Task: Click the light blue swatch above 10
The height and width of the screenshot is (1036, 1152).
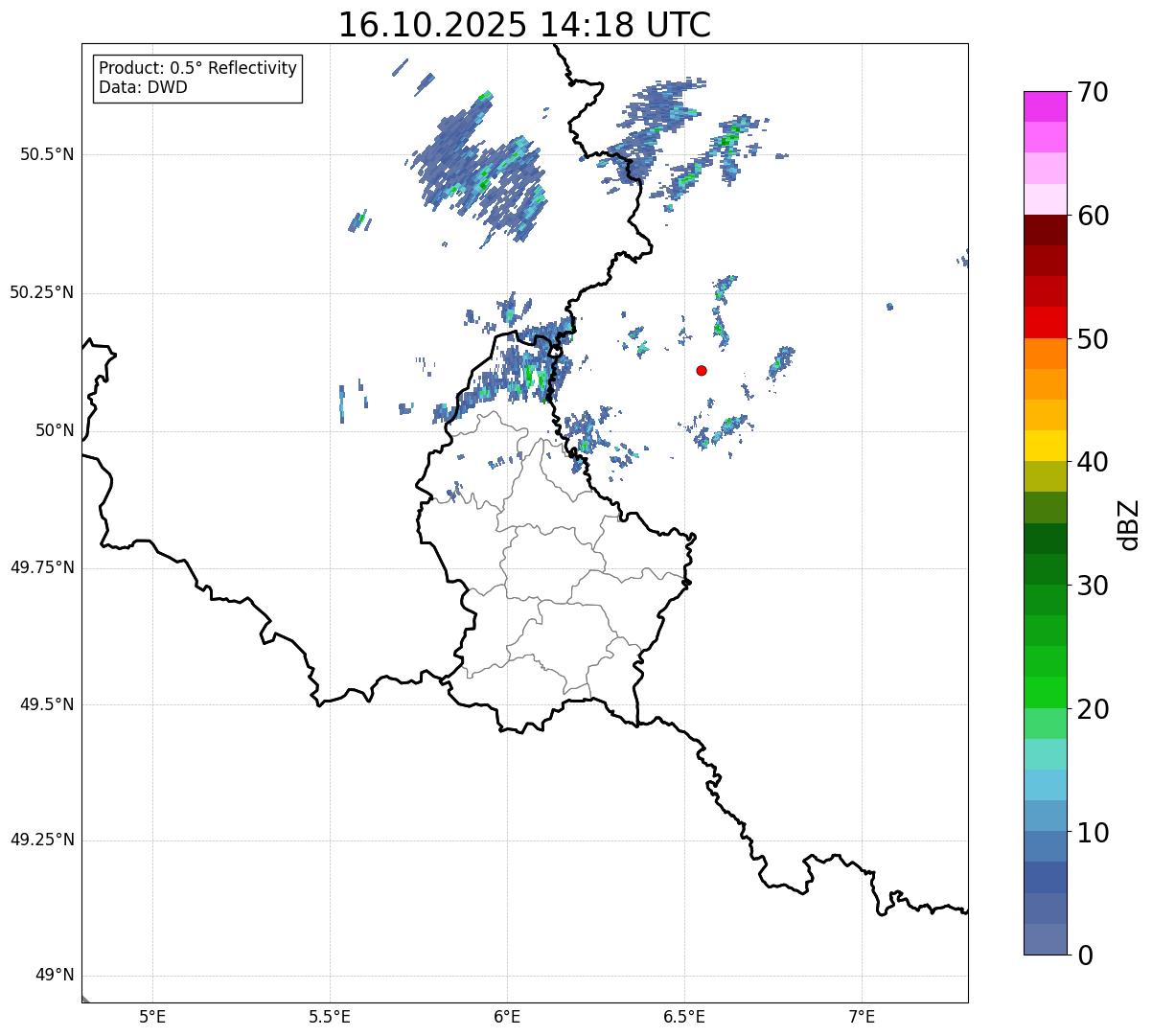Action: (1046, 817)
